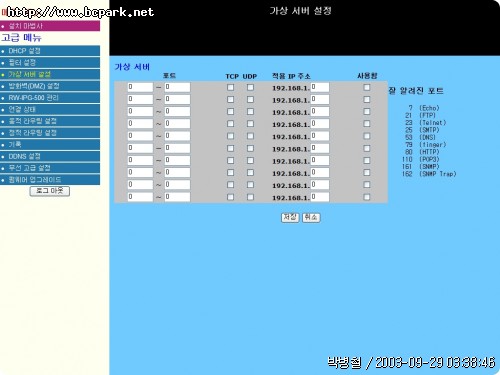The height and width of the screenshot is (375, 500).
Task: Click the '110 (POP3)' port entry
Action: click(x=421, y=159)
